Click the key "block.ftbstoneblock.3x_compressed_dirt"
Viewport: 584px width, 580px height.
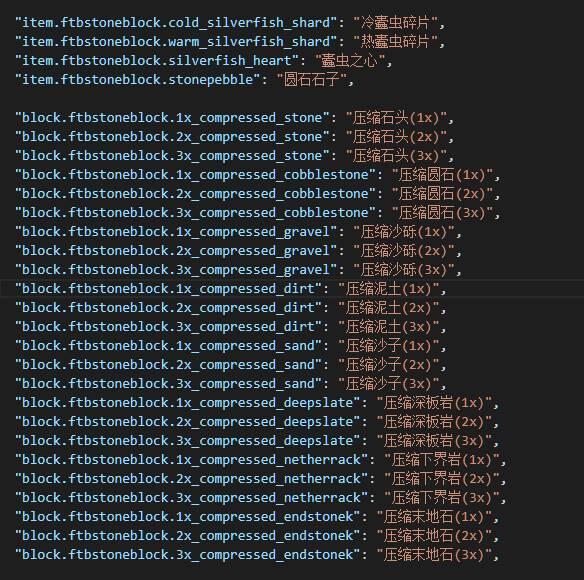pyautogui.click(x=169, y=327)
